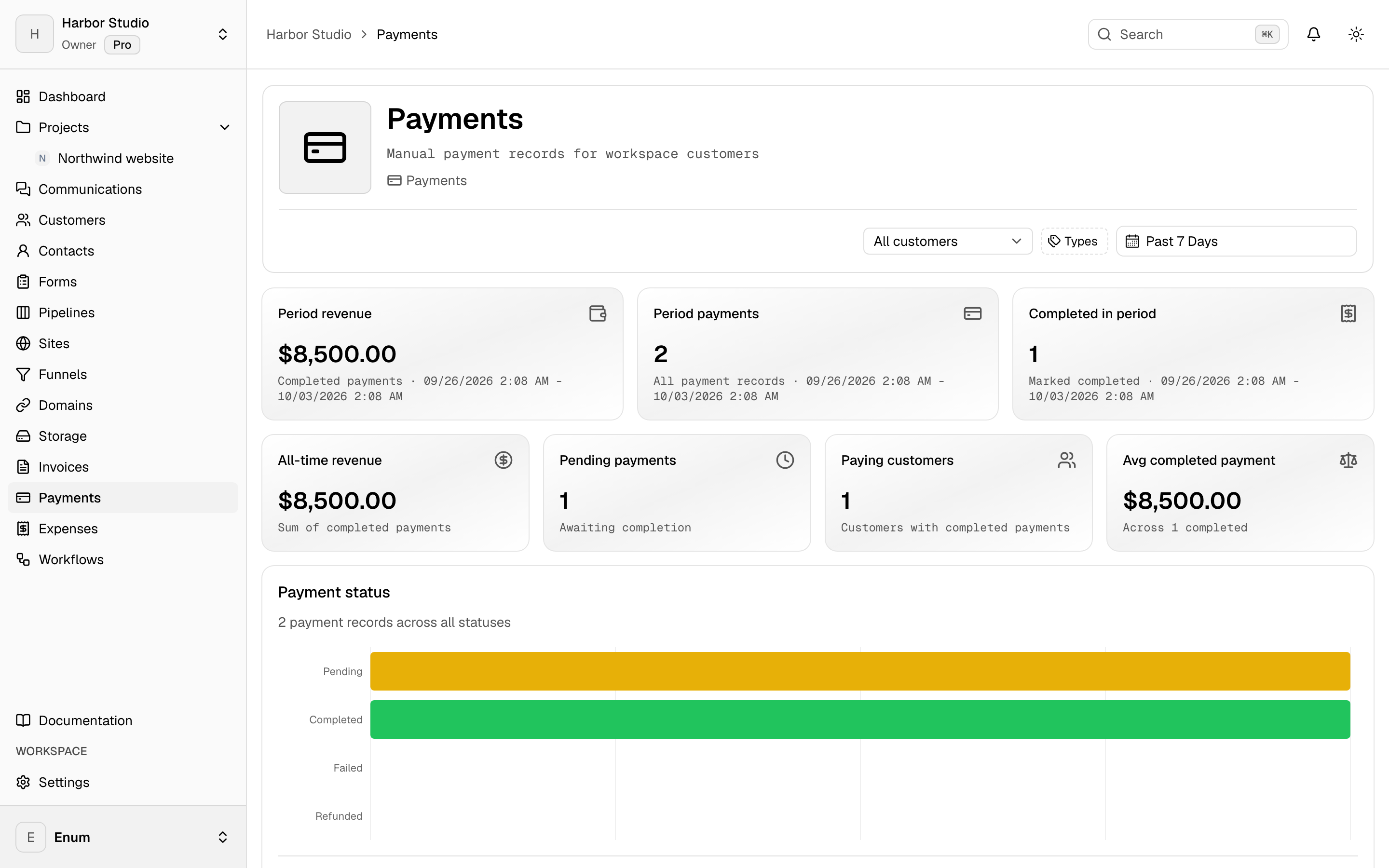1389x868 pixels.
Task: Open All customers dropdown
Action: click(x=948, y=241)
